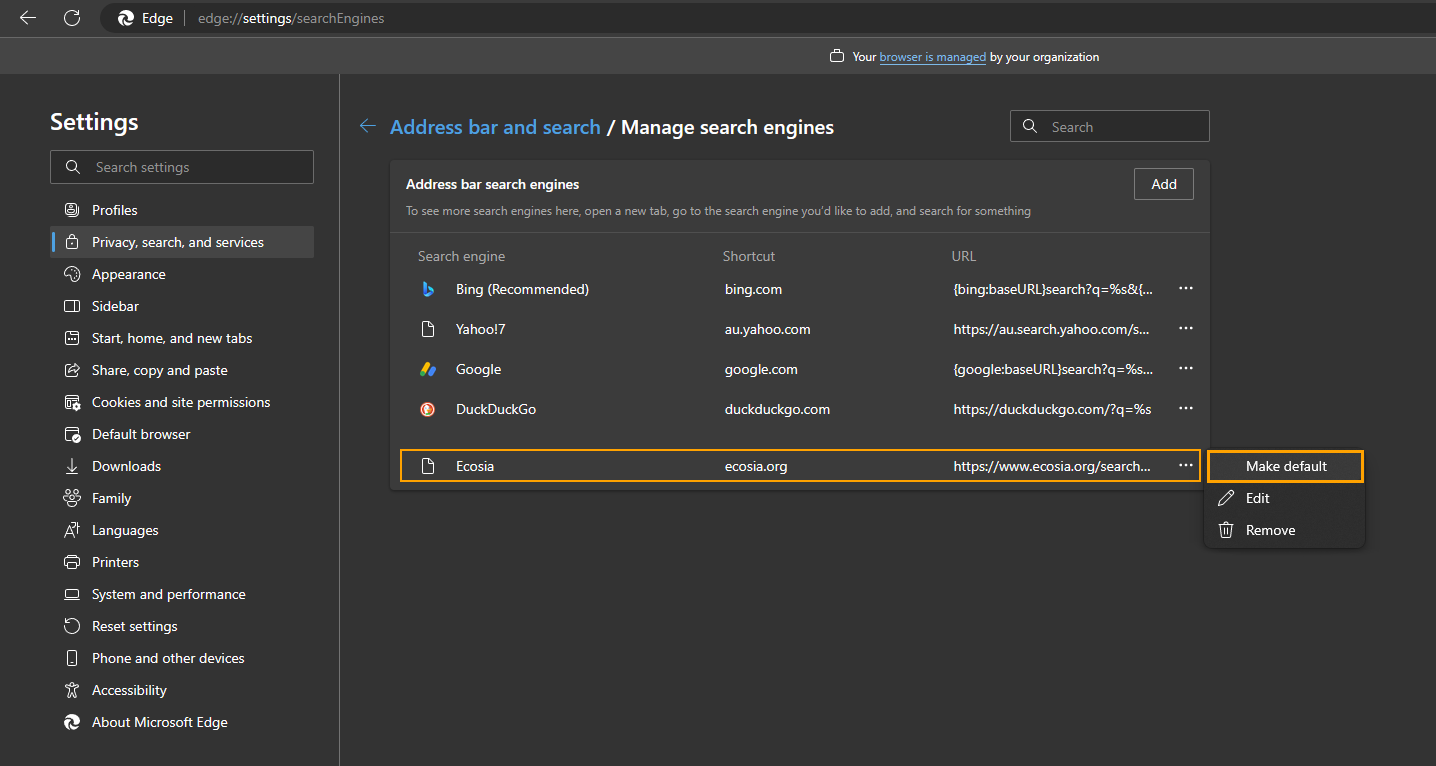Screen dimensions: 1436x766
Task: Open the 'browser is managed' link
Action: point(933,57)
